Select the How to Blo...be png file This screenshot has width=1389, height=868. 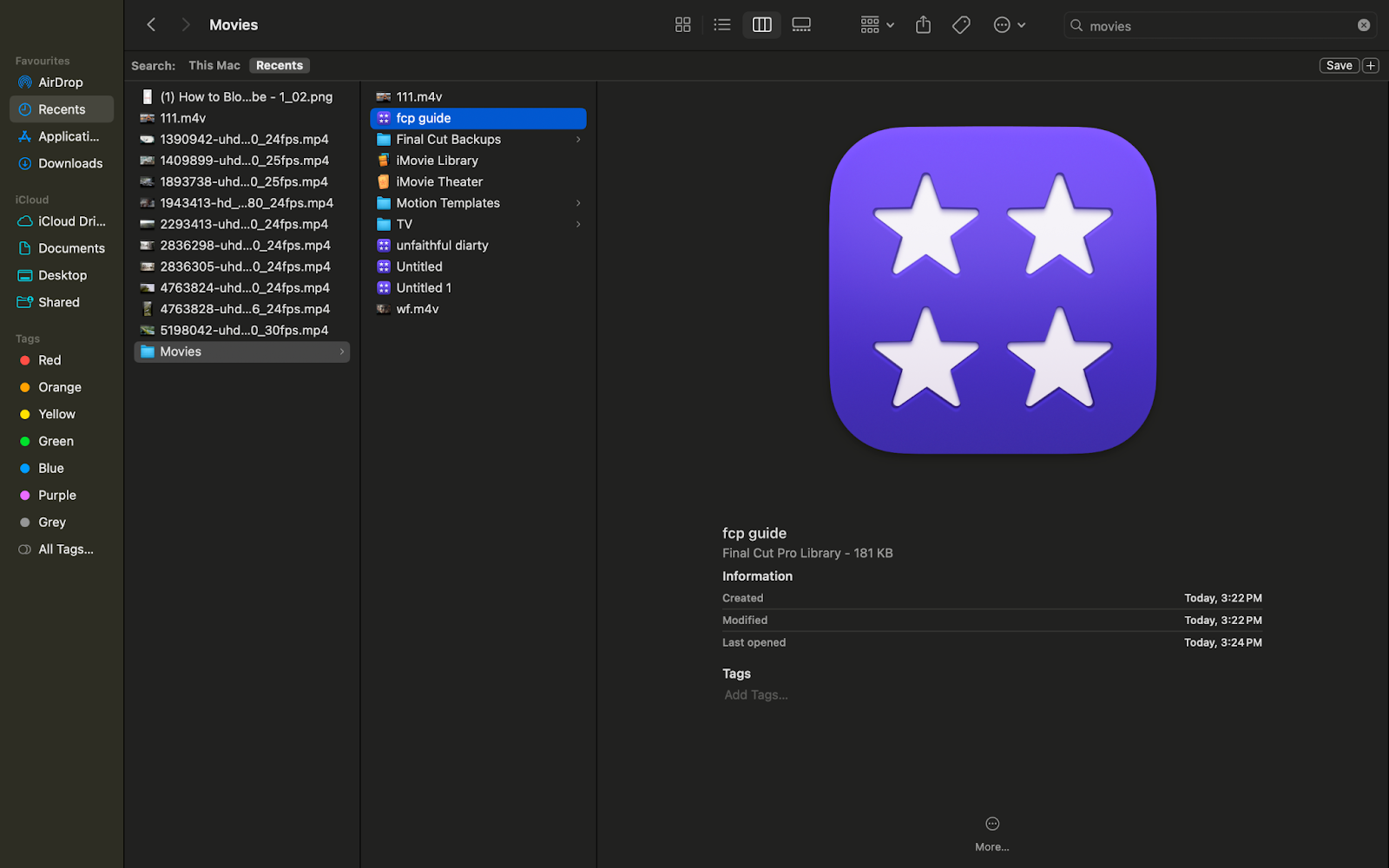(x=242, y=96)
